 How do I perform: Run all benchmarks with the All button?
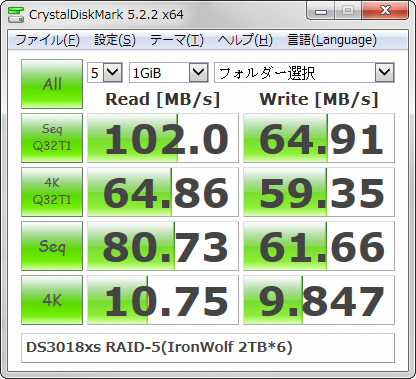tap(52, 84)
